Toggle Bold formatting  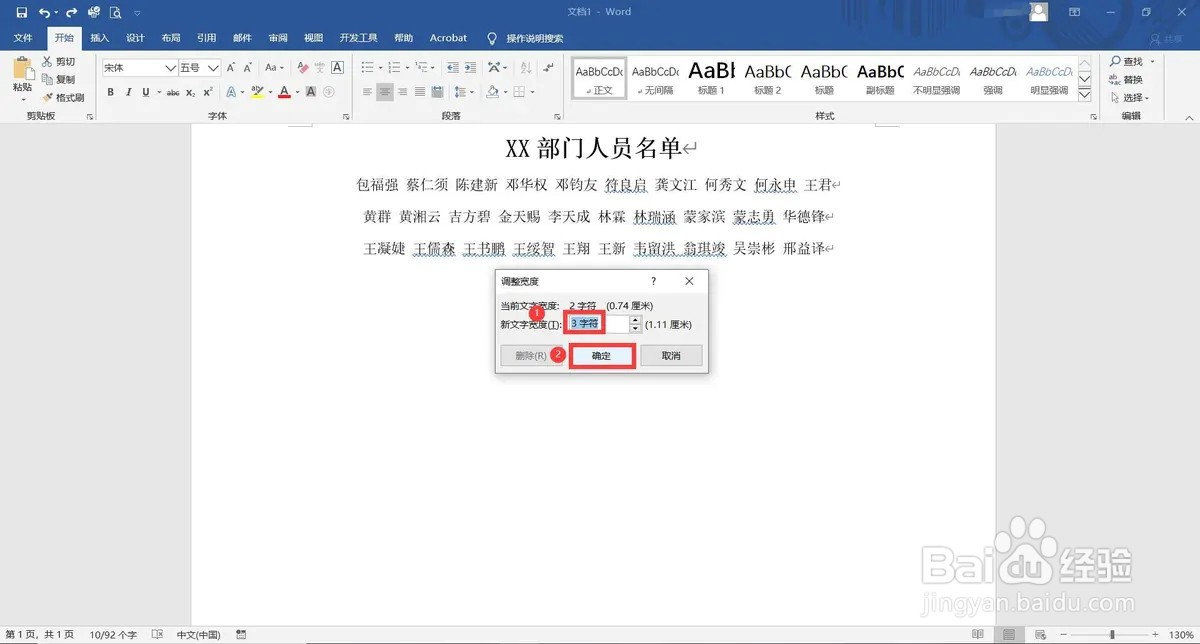click(110, 92)
